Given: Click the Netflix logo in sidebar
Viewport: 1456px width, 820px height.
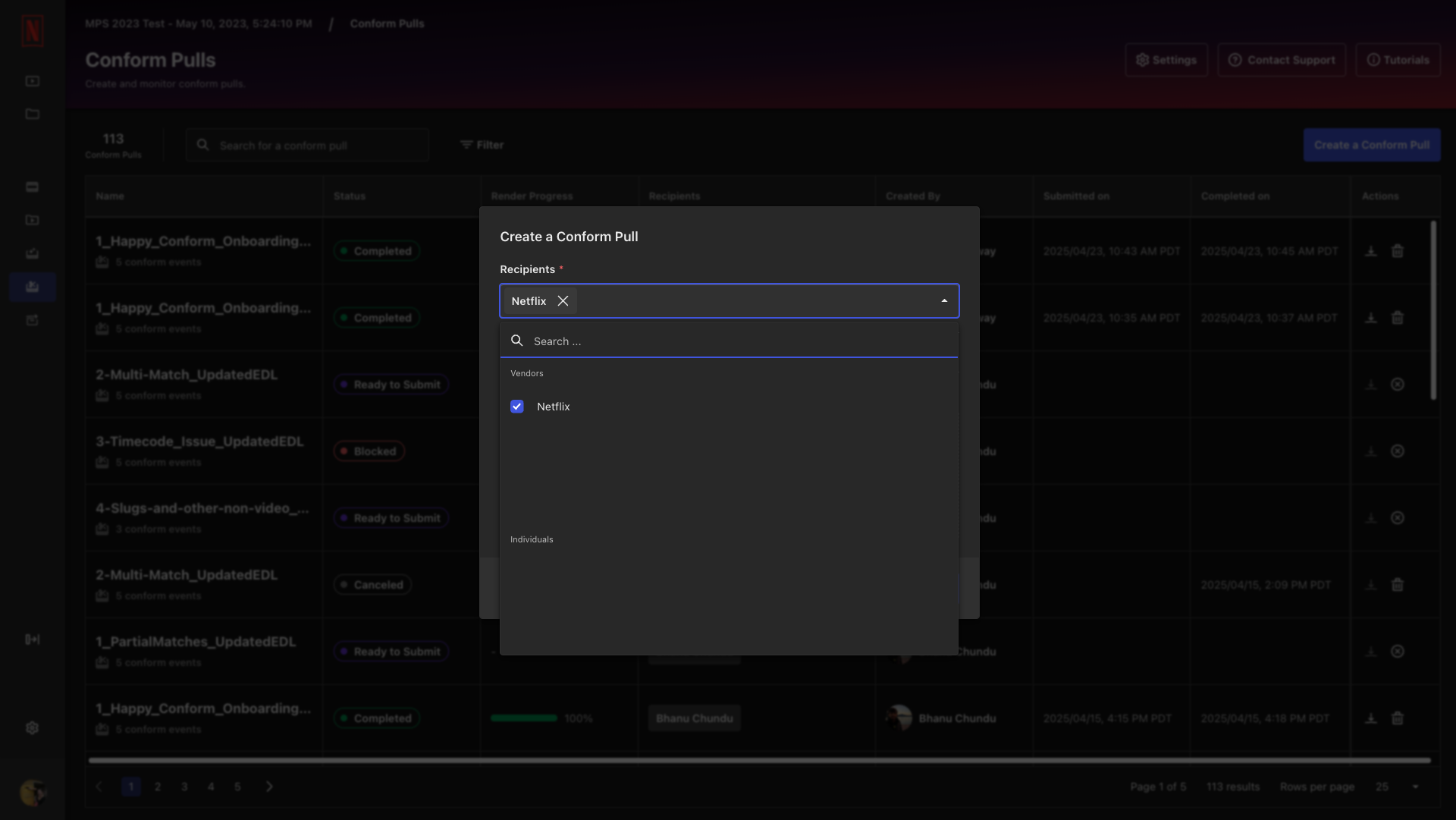Looking at the screenshot, I should tap(33, 31).
